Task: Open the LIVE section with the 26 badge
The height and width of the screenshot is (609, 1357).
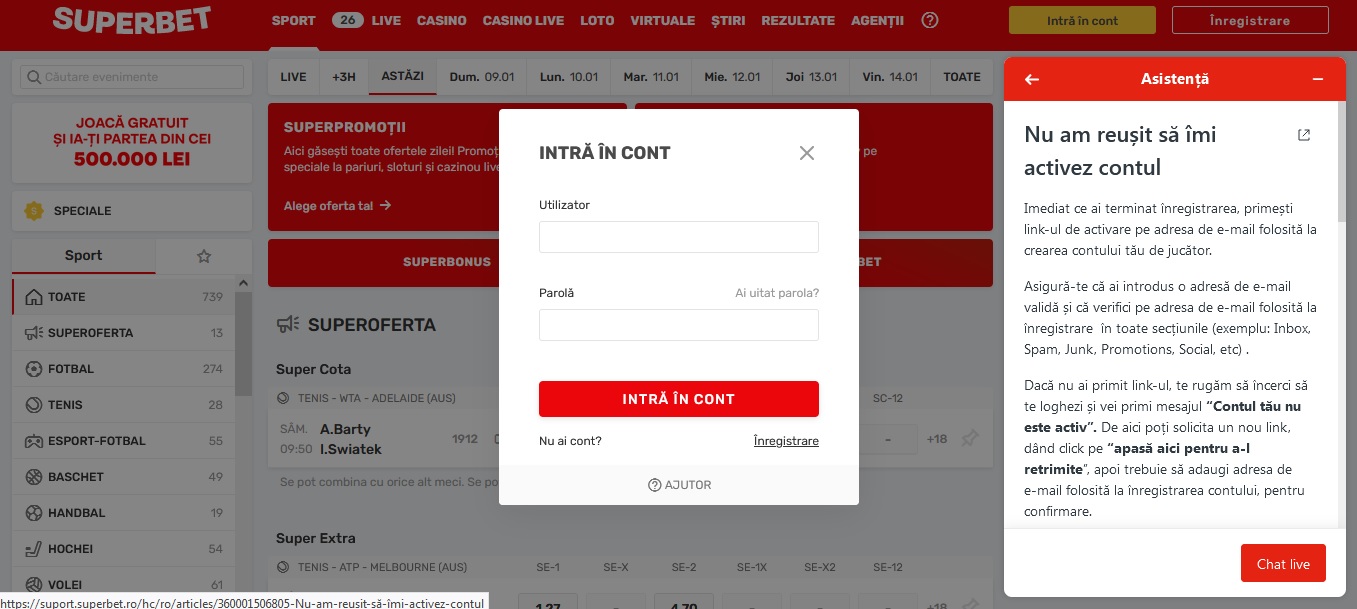Action: (367, 20)
